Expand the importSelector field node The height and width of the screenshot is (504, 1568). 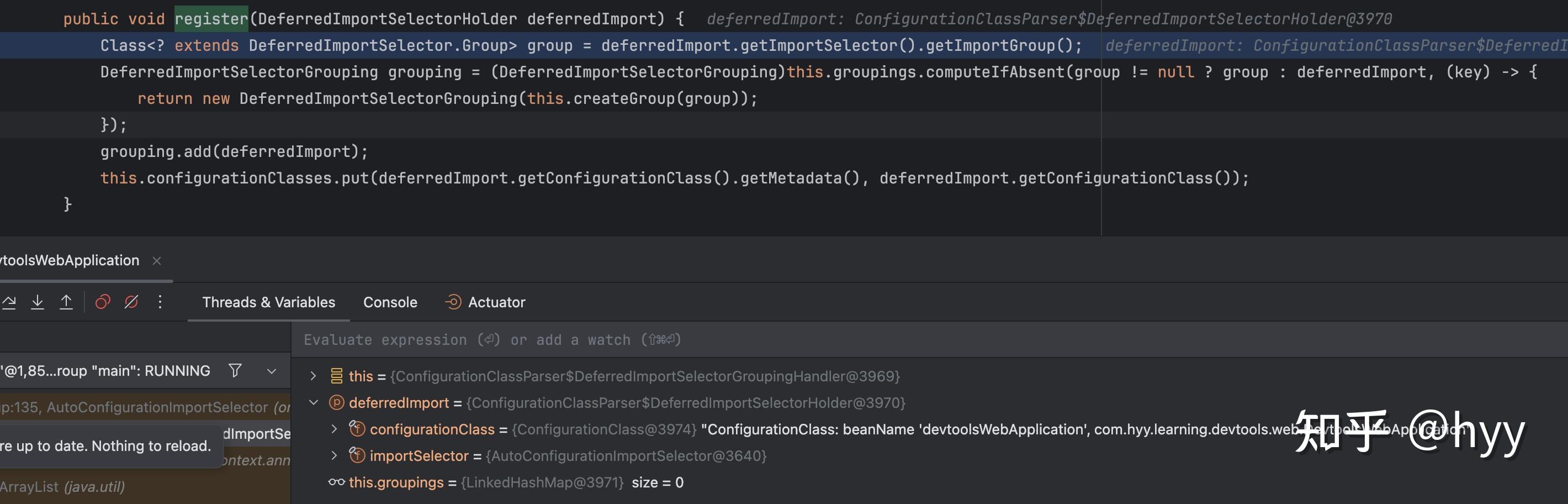coord(334,455)
